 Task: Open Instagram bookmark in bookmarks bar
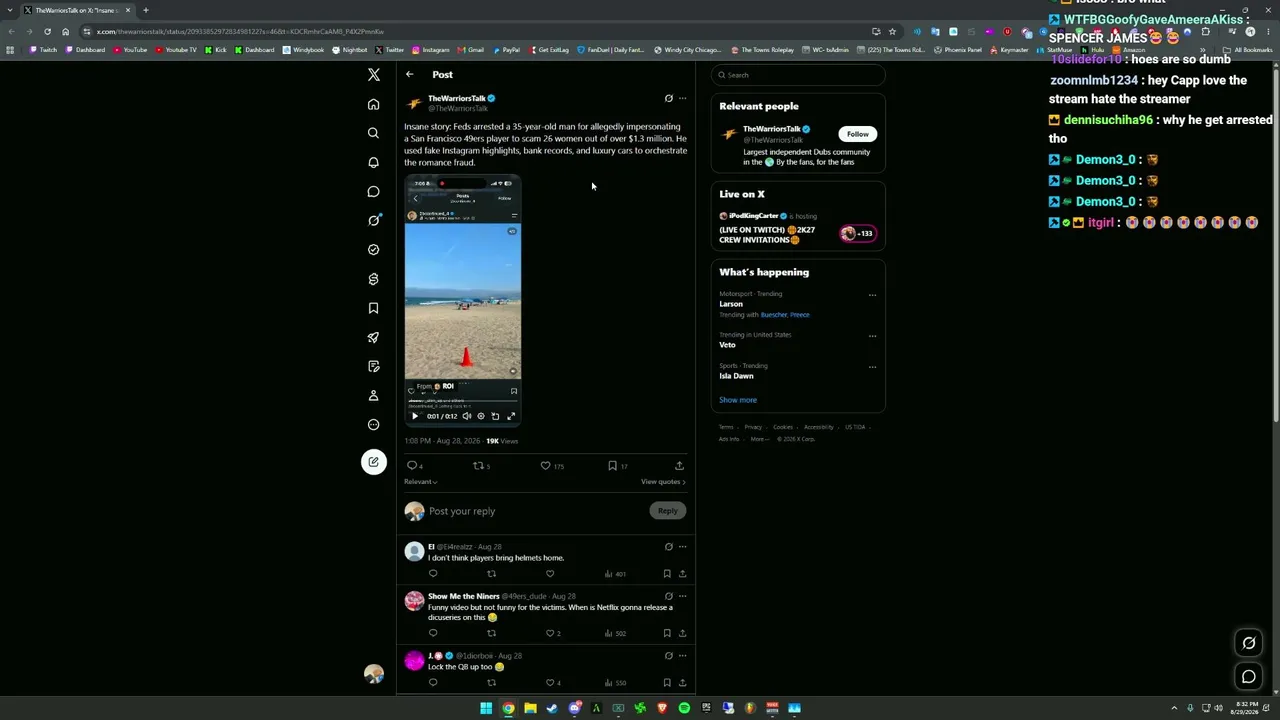click(430, 50)
